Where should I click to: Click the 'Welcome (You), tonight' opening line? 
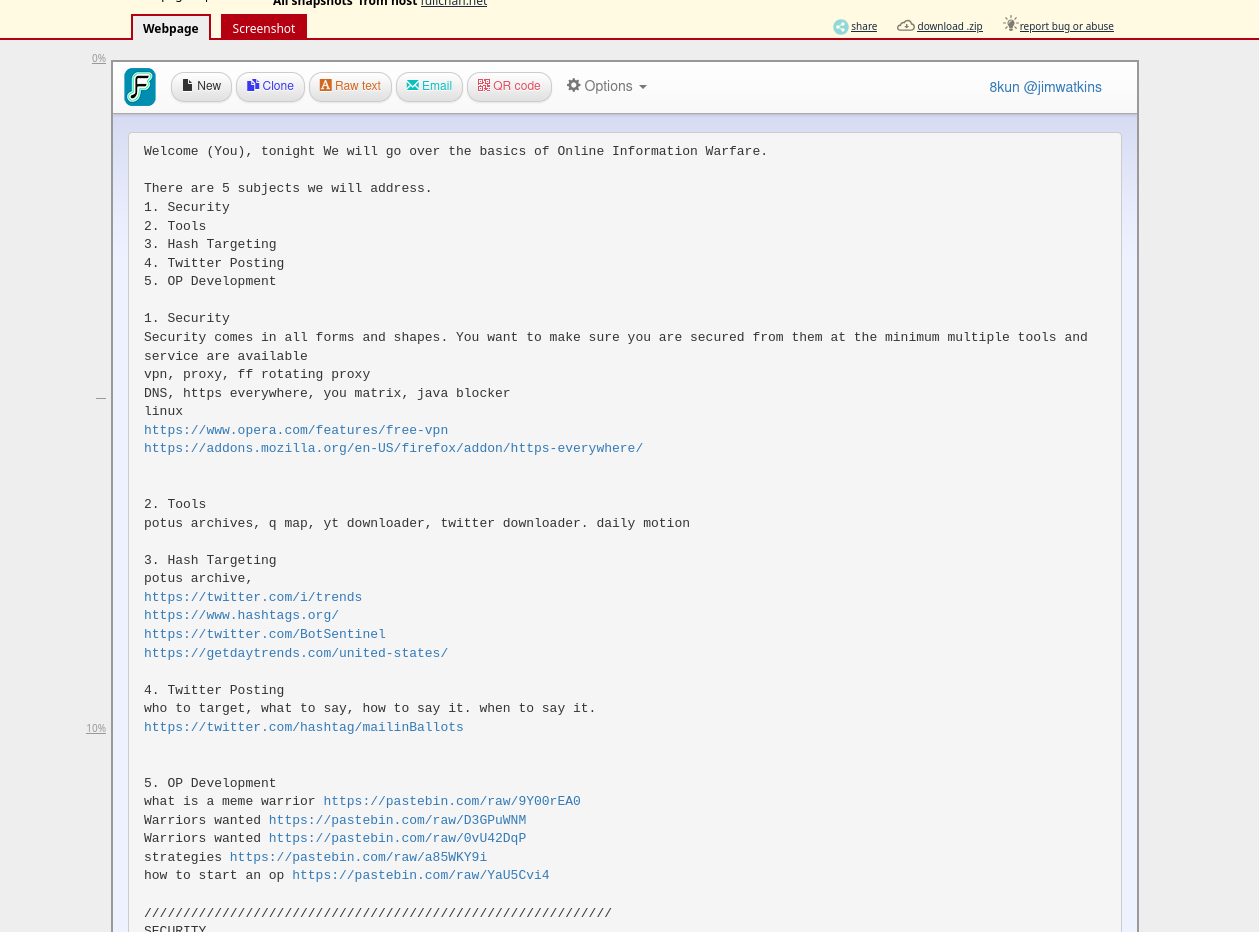pyautogui.click(x=456, y=152)
